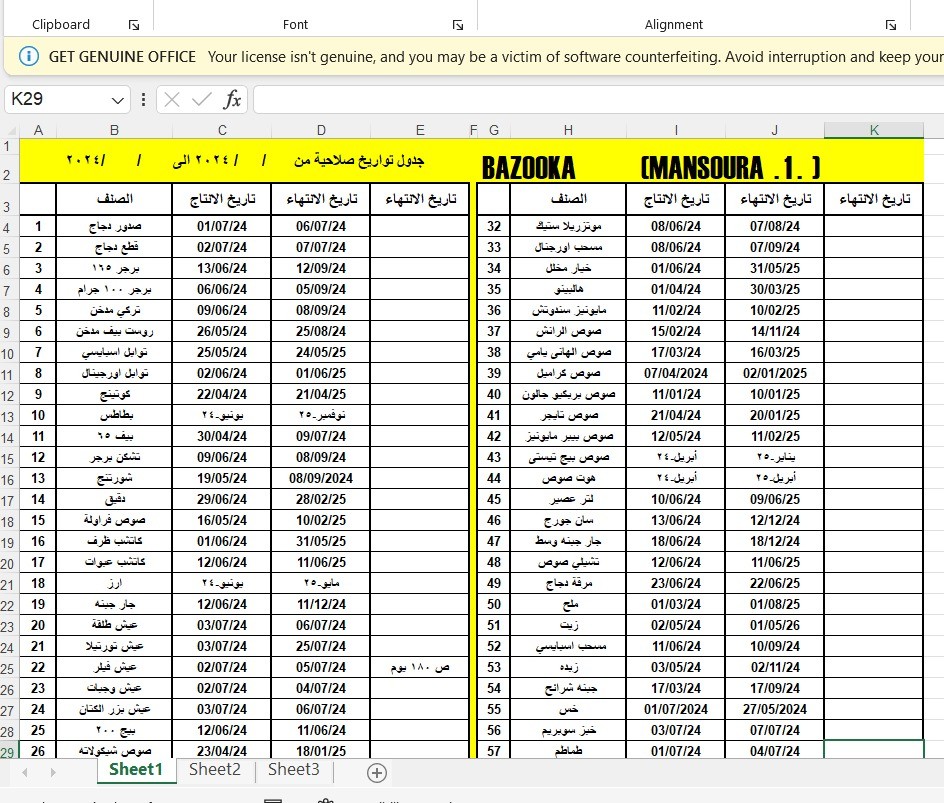The image size is (944, 803).
Task: Switch to the Sheet1 tab
Action: (x=136, y=770)
